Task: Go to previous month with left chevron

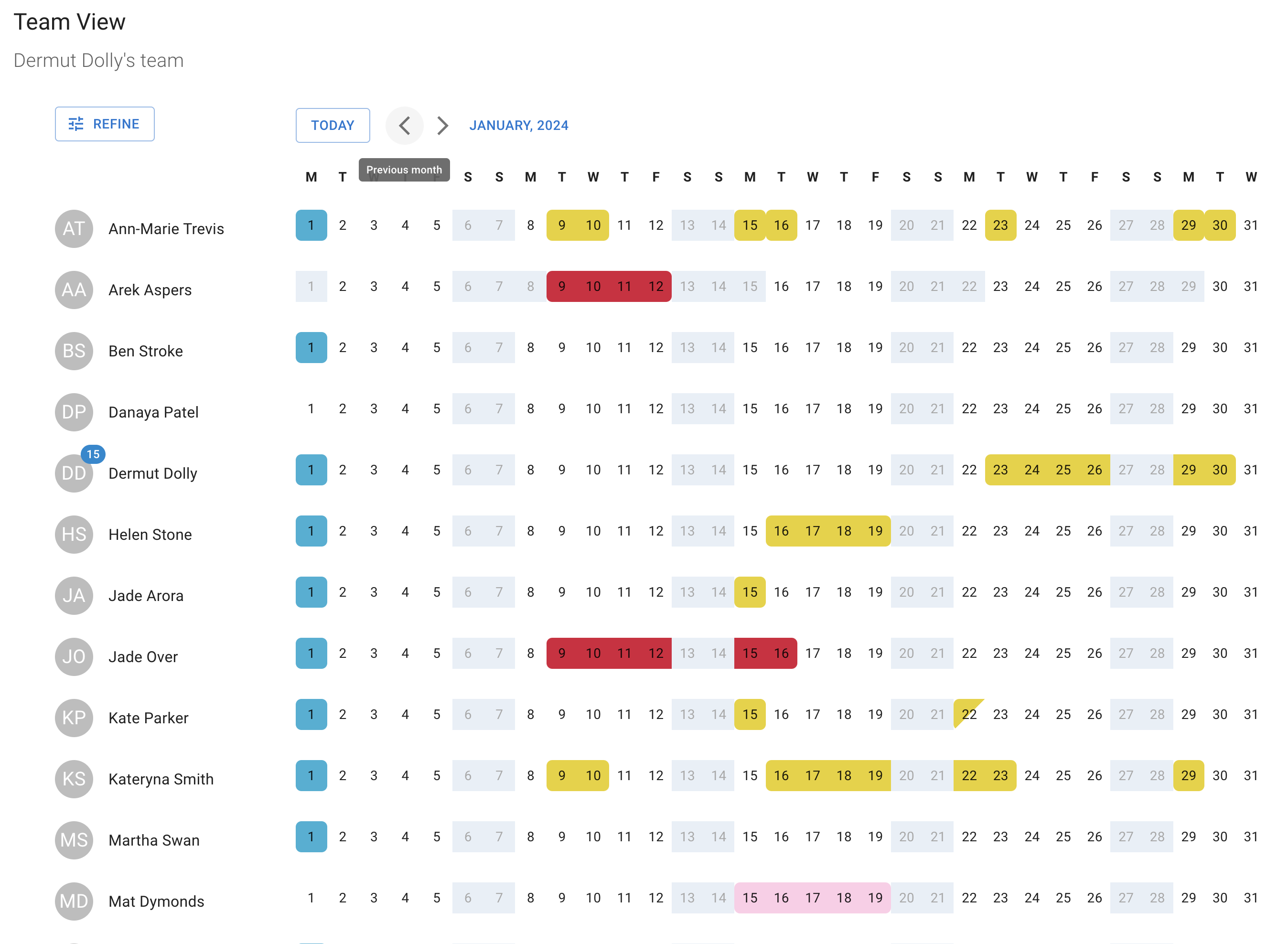Action: (x=405, y=125)
